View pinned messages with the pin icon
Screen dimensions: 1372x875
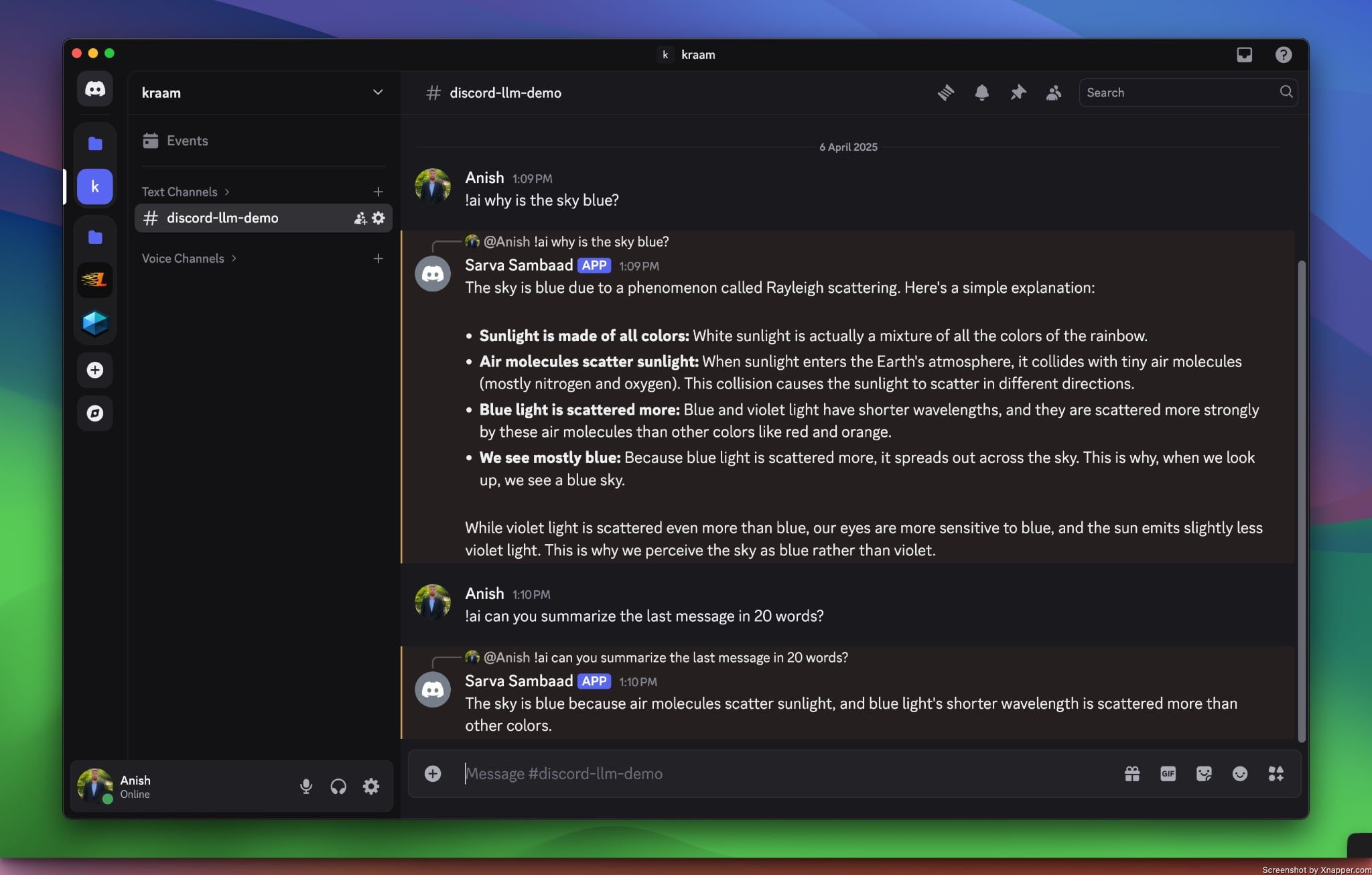click(1017, 92)
